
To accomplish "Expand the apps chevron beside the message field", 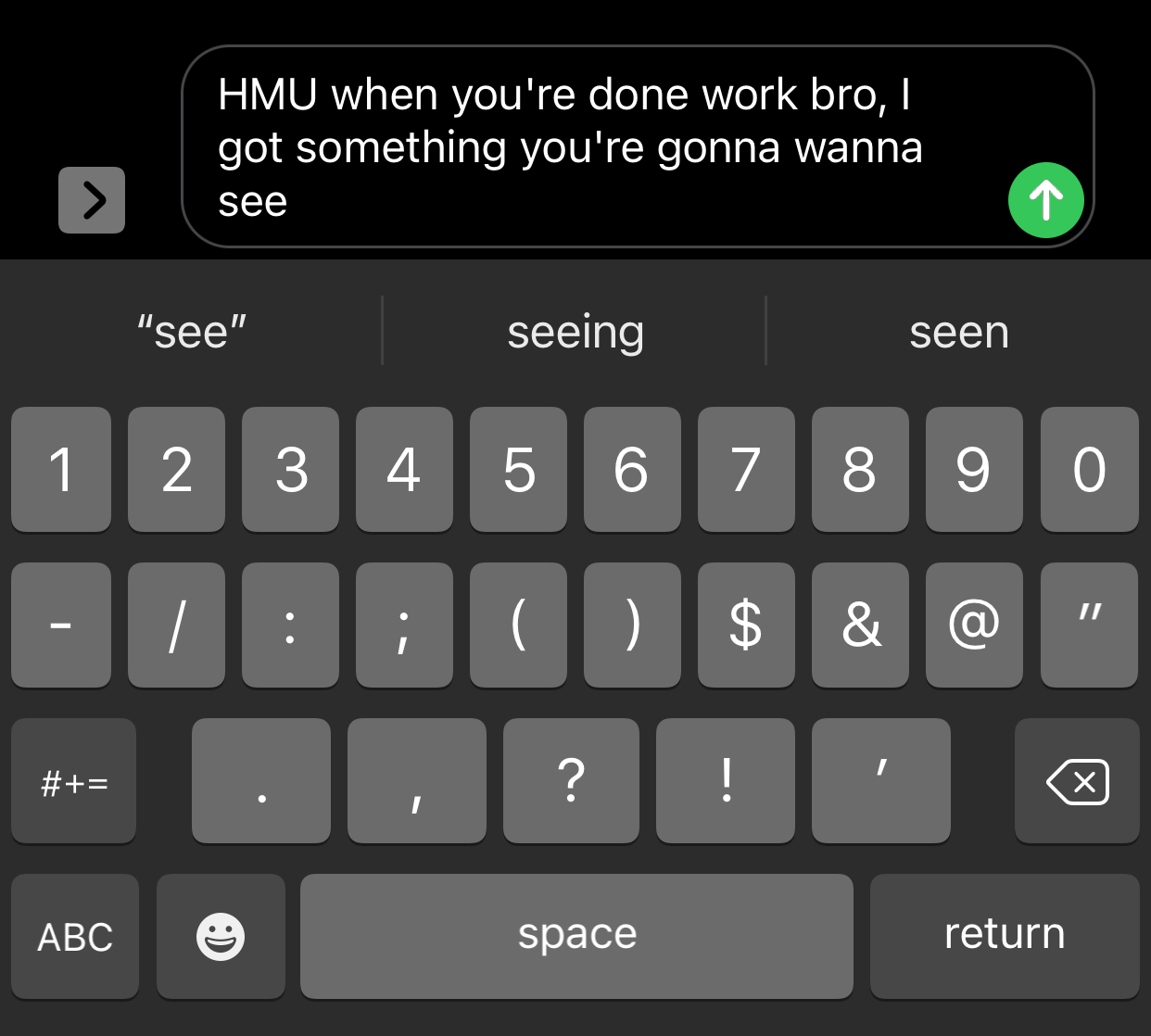I will [92, 200].
